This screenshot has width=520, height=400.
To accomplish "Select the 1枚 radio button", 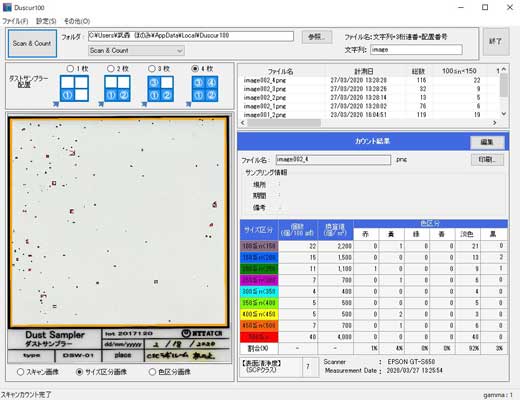I will point(70,69).
